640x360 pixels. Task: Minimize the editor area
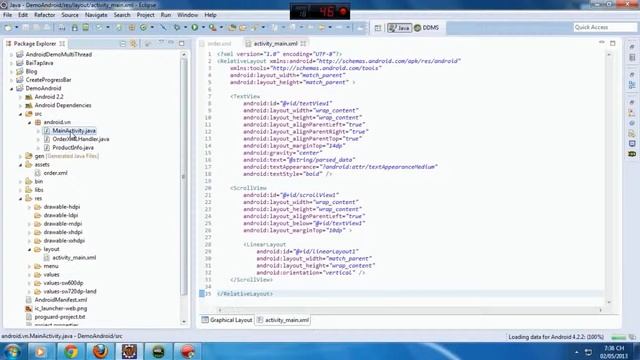(602, 43)
